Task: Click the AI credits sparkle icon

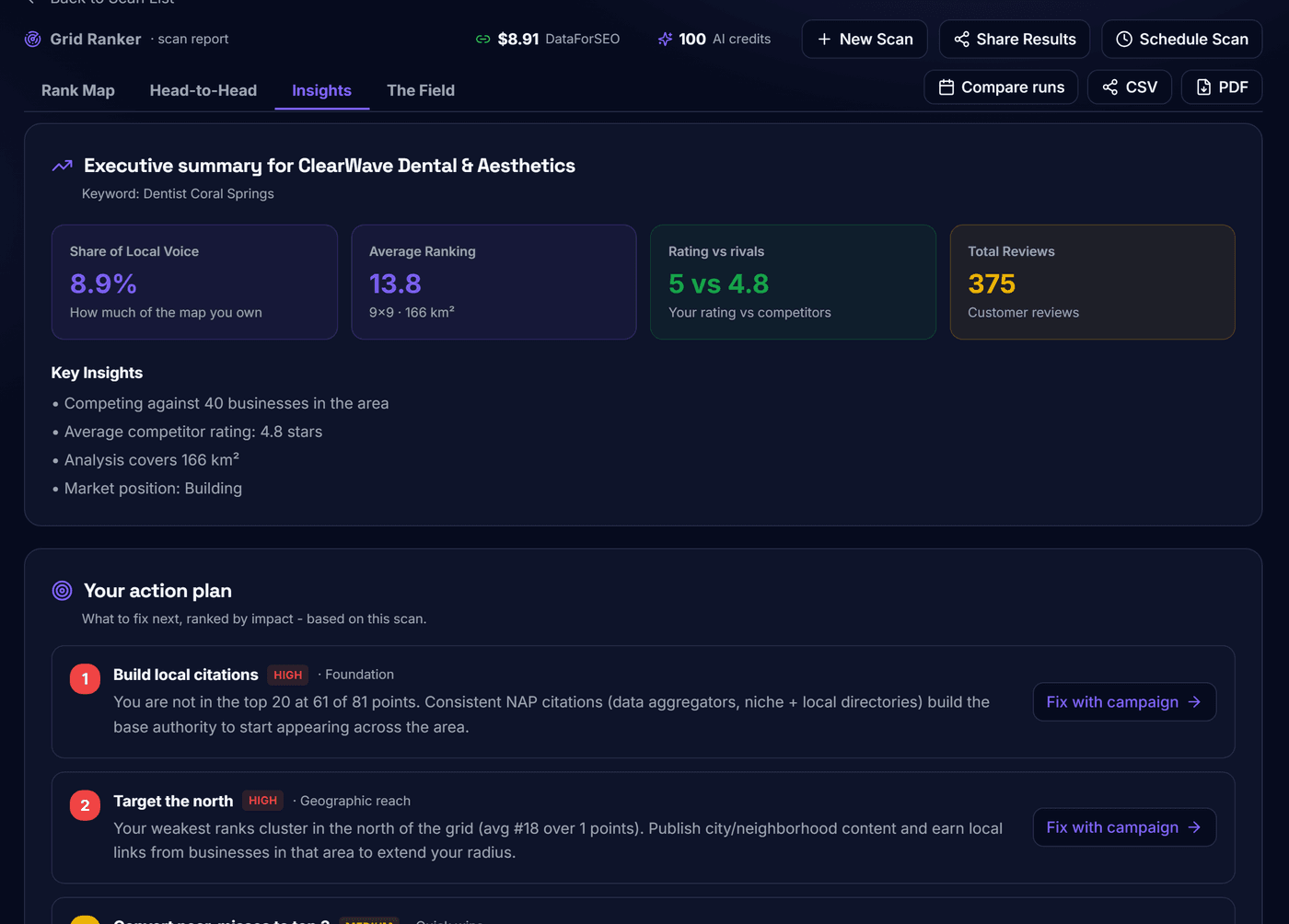Action: coord(665,39)
